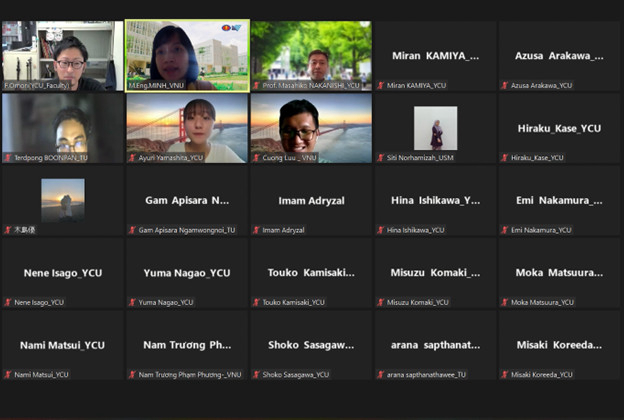
Task: Click the 'Terdpong BOONPAN_TU' name label
Action: pyautogui.click(x=51, y=158)
